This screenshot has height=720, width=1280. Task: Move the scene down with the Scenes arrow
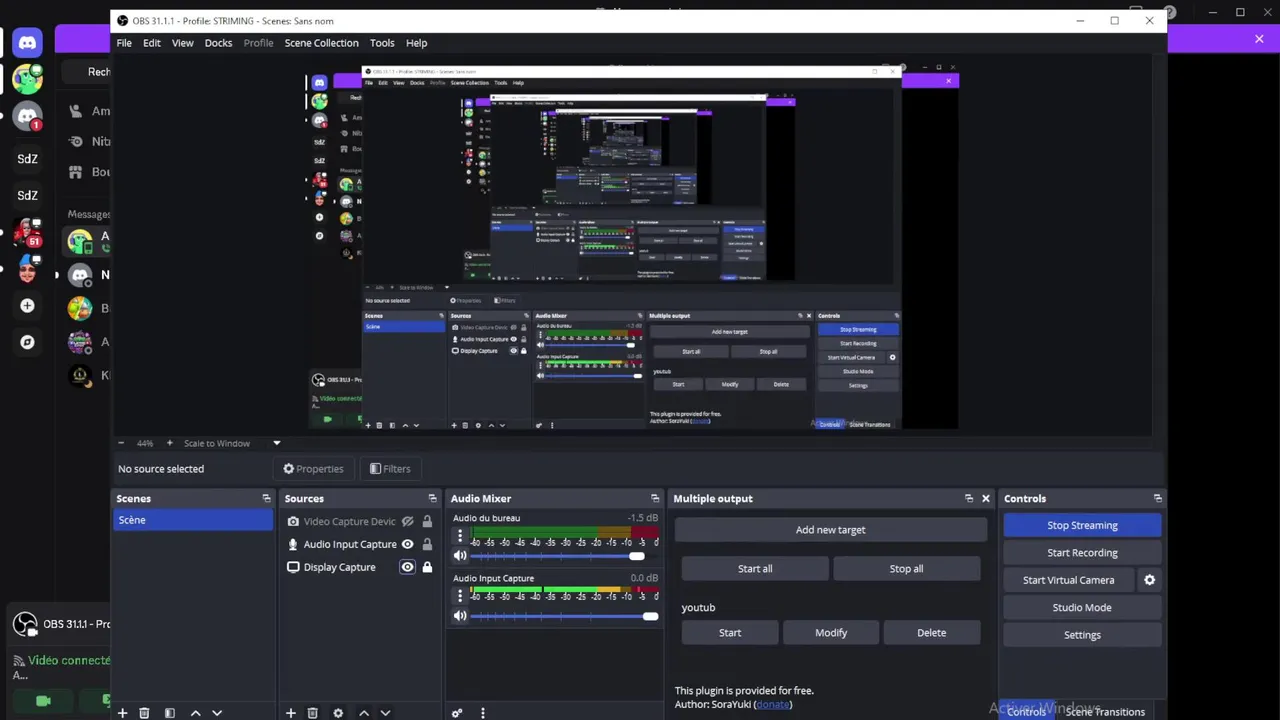217,713
